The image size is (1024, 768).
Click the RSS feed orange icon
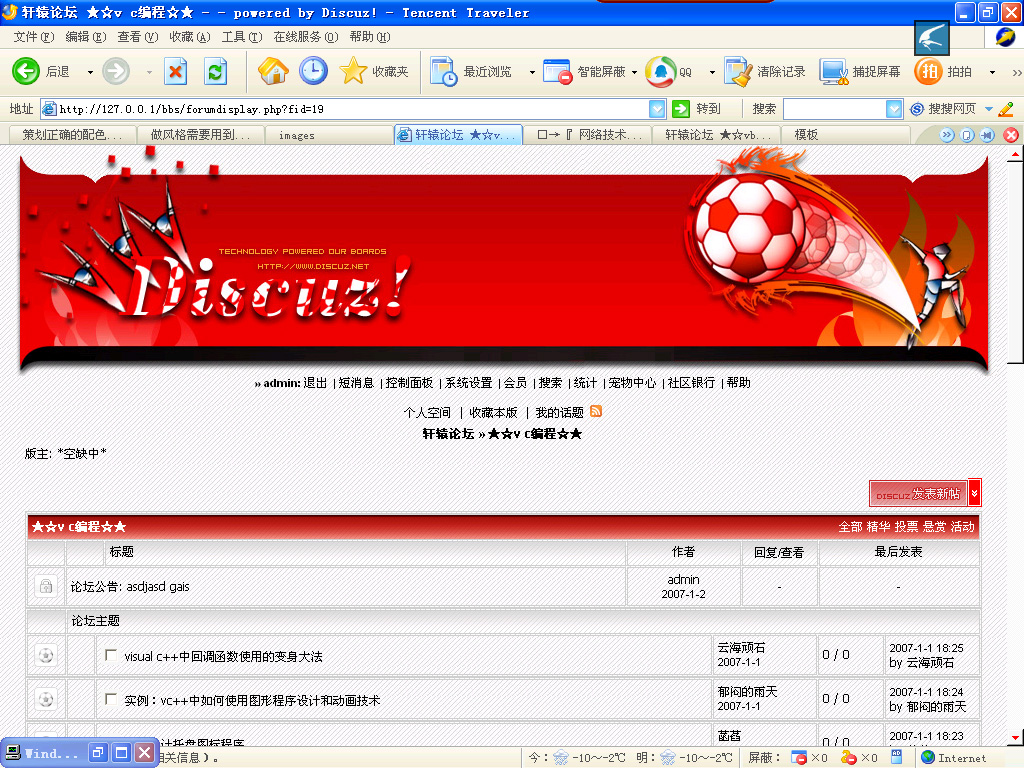596,411
